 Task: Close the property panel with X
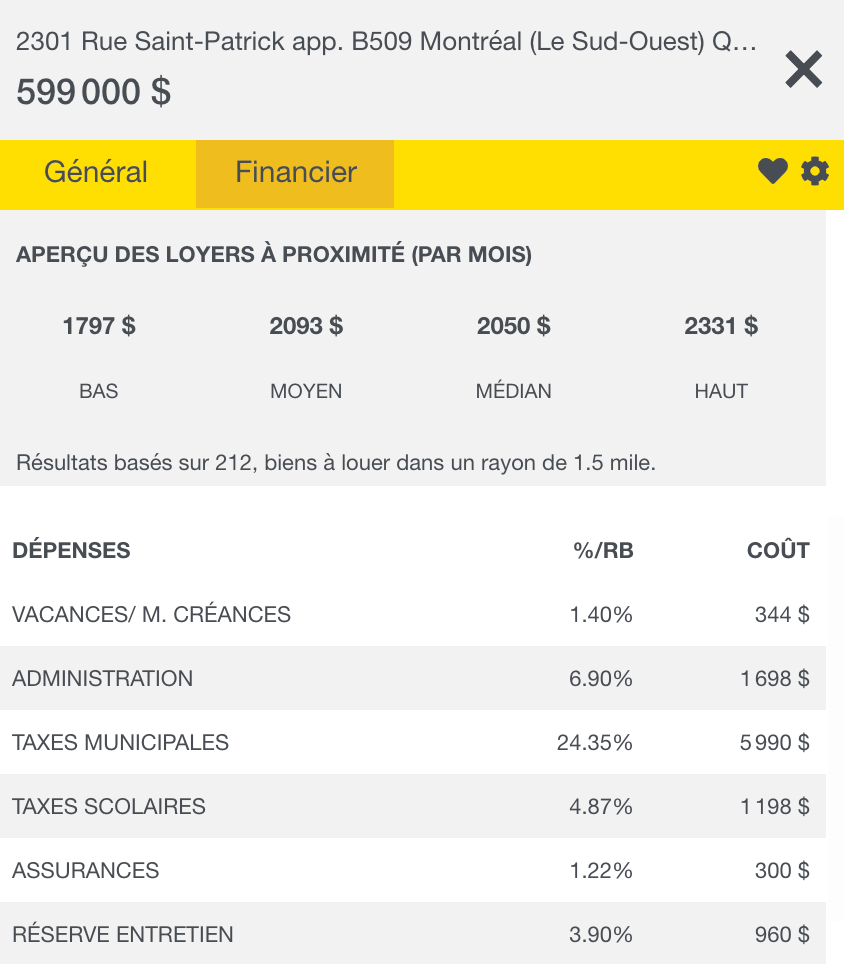pos(803,70)
